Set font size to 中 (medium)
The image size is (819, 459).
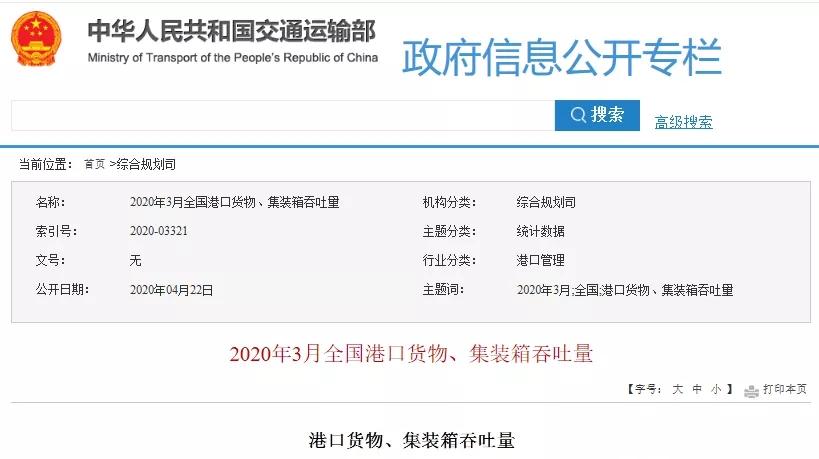[x=697, y=389]
